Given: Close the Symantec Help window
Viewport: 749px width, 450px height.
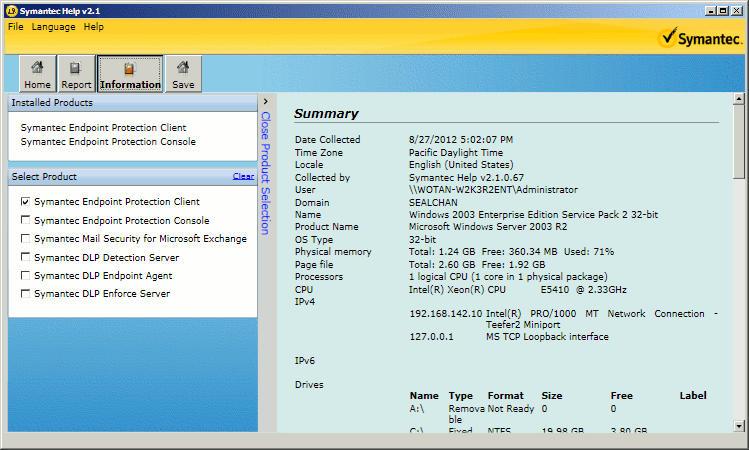Looking at the screenshot, I should [x=737, y=11].
